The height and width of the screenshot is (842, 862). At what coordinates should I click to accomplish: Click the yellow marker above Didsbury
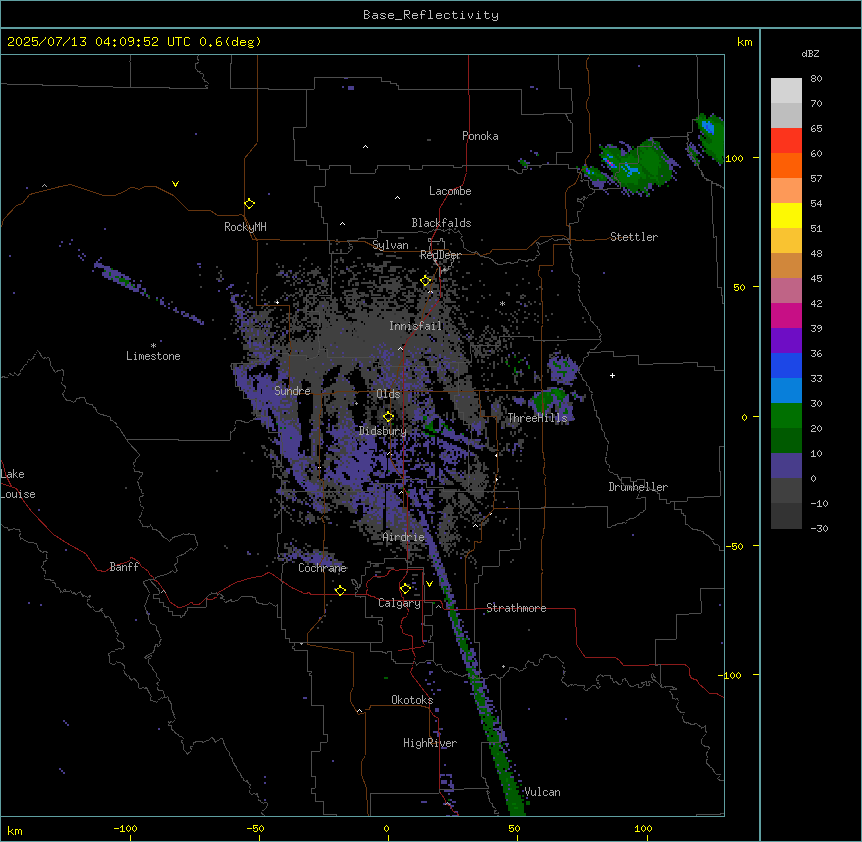click(388, 416)
